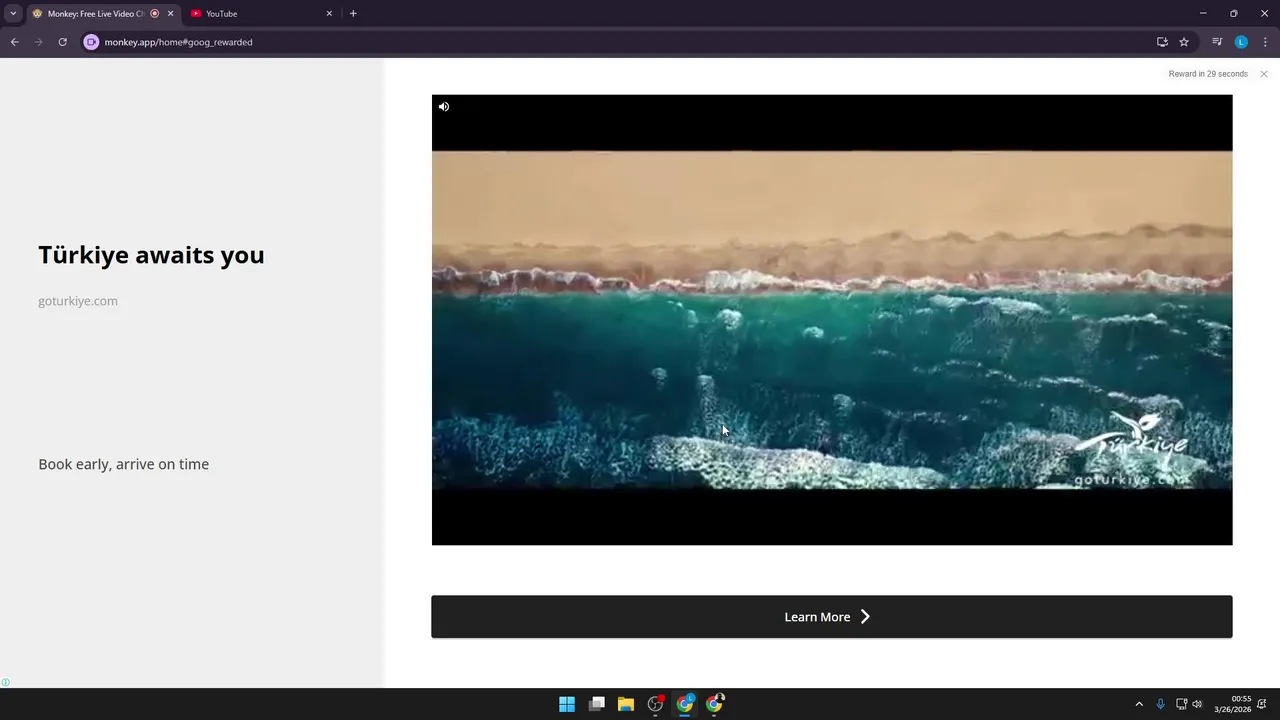The image size is (1280, 720).
Task: Click the recording indicator on Monkey tab
Action: tap(154, 14)
